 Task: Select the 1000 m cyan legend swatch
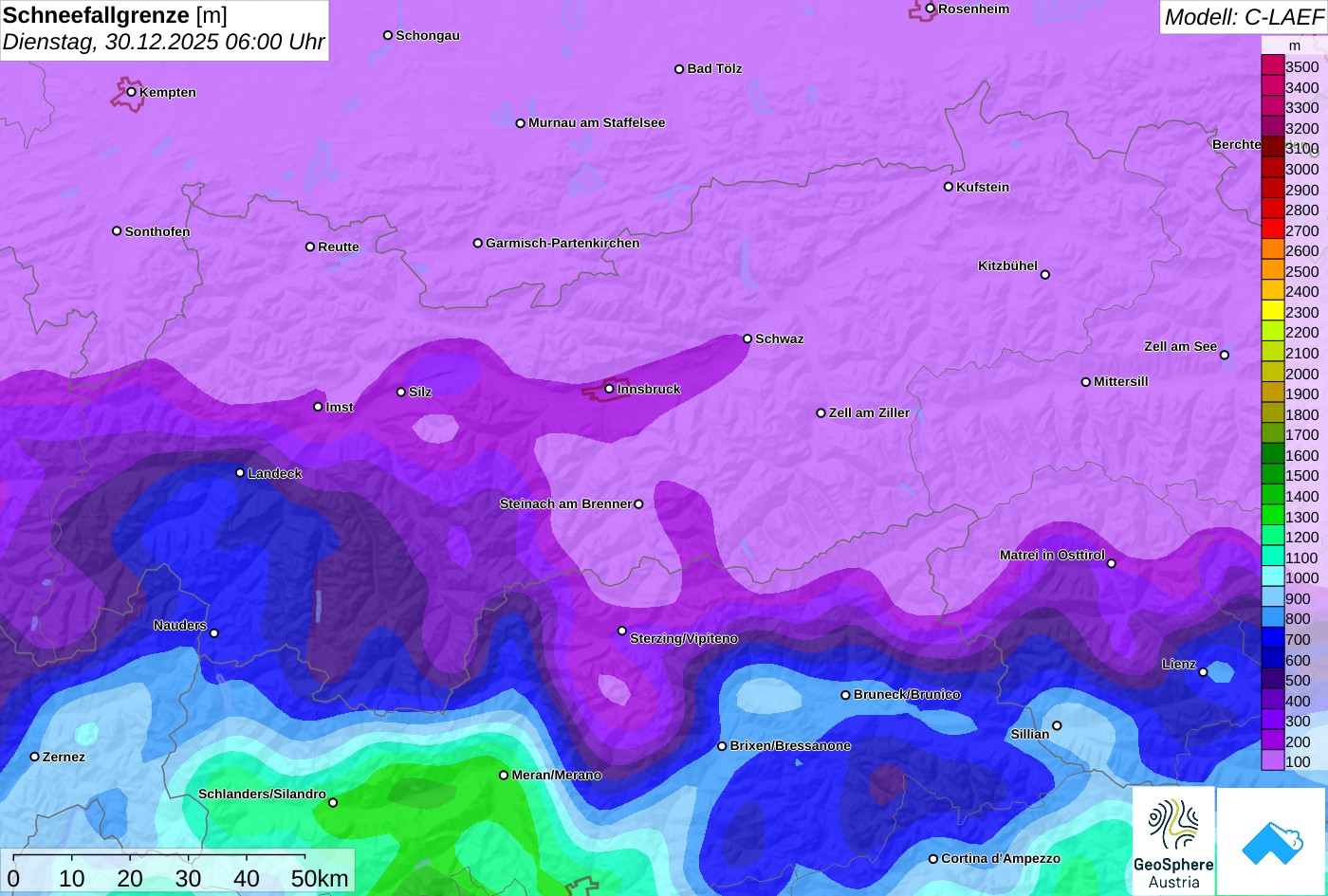pyautogui.click(x=1272, y=577)
